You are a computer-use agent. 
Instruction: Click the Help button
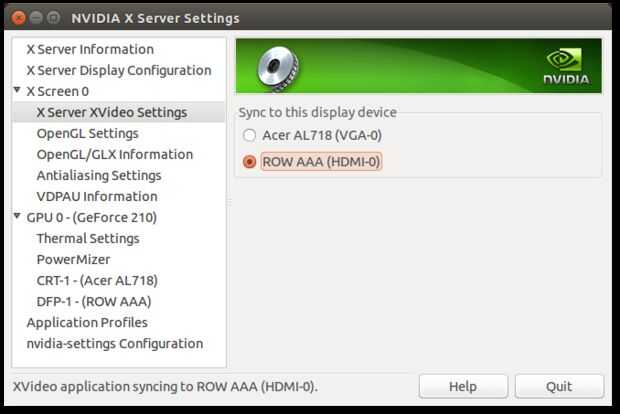tap(463, 386)
